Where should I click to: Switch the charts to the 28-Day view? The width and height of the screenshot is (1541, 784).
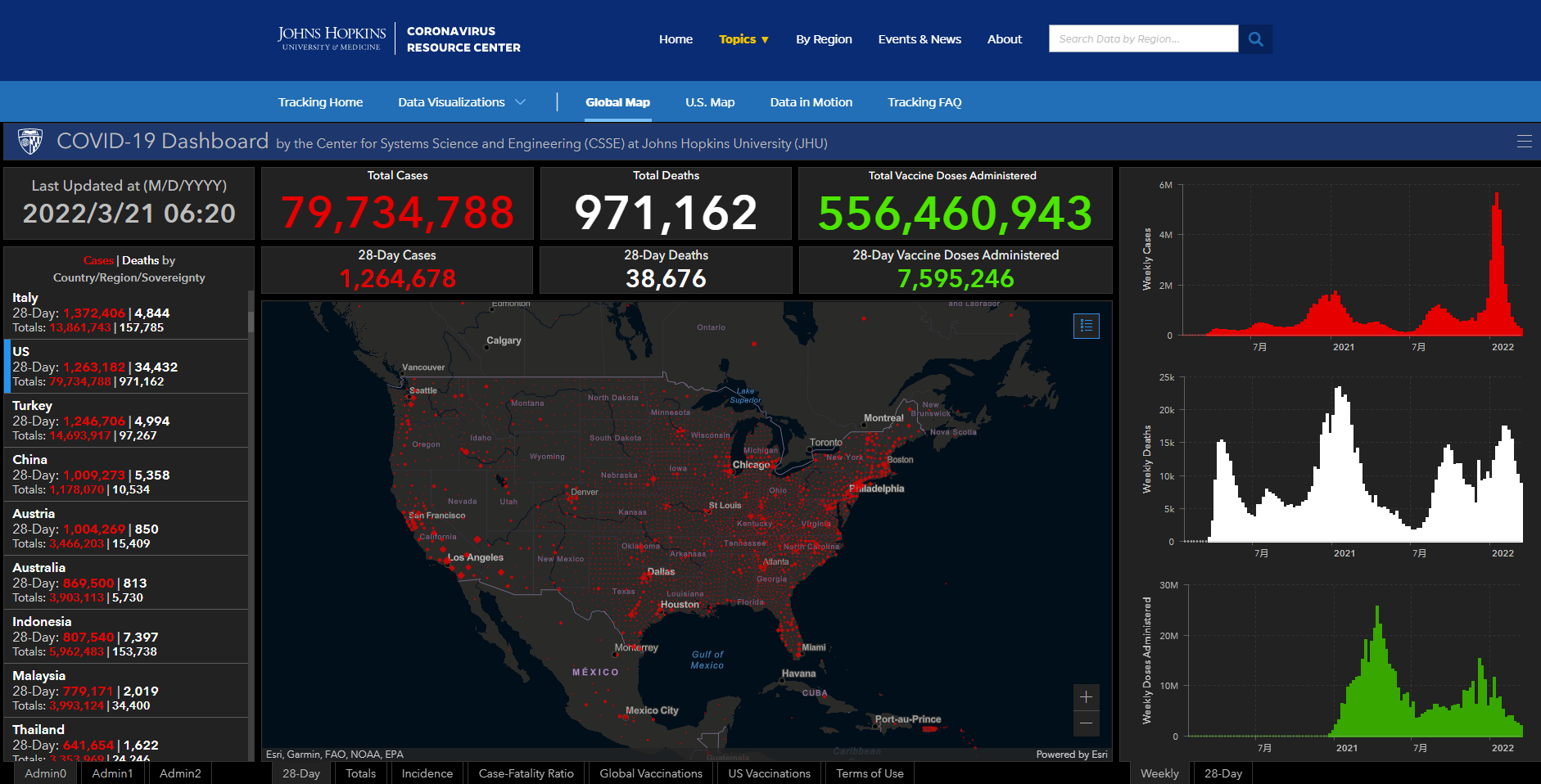[1223, 773]
